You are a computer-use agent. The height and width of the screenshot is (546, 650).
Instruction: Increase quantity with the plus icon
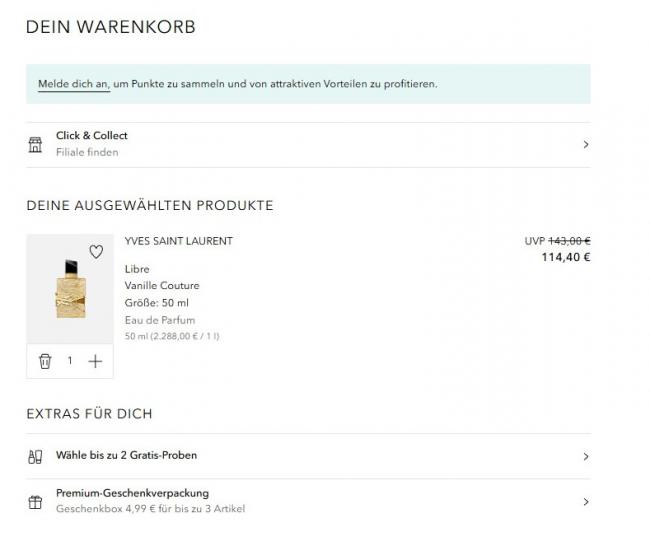95,361
